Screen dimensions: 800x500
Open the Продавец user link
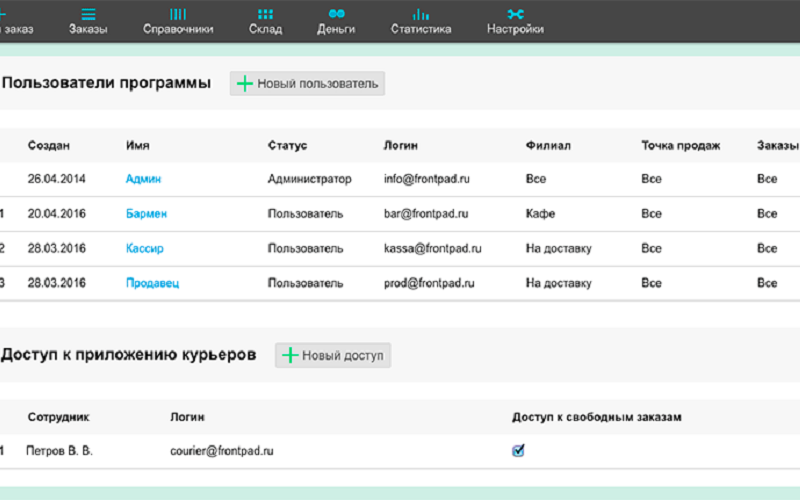pyautogui.click(x=153, y=283)
